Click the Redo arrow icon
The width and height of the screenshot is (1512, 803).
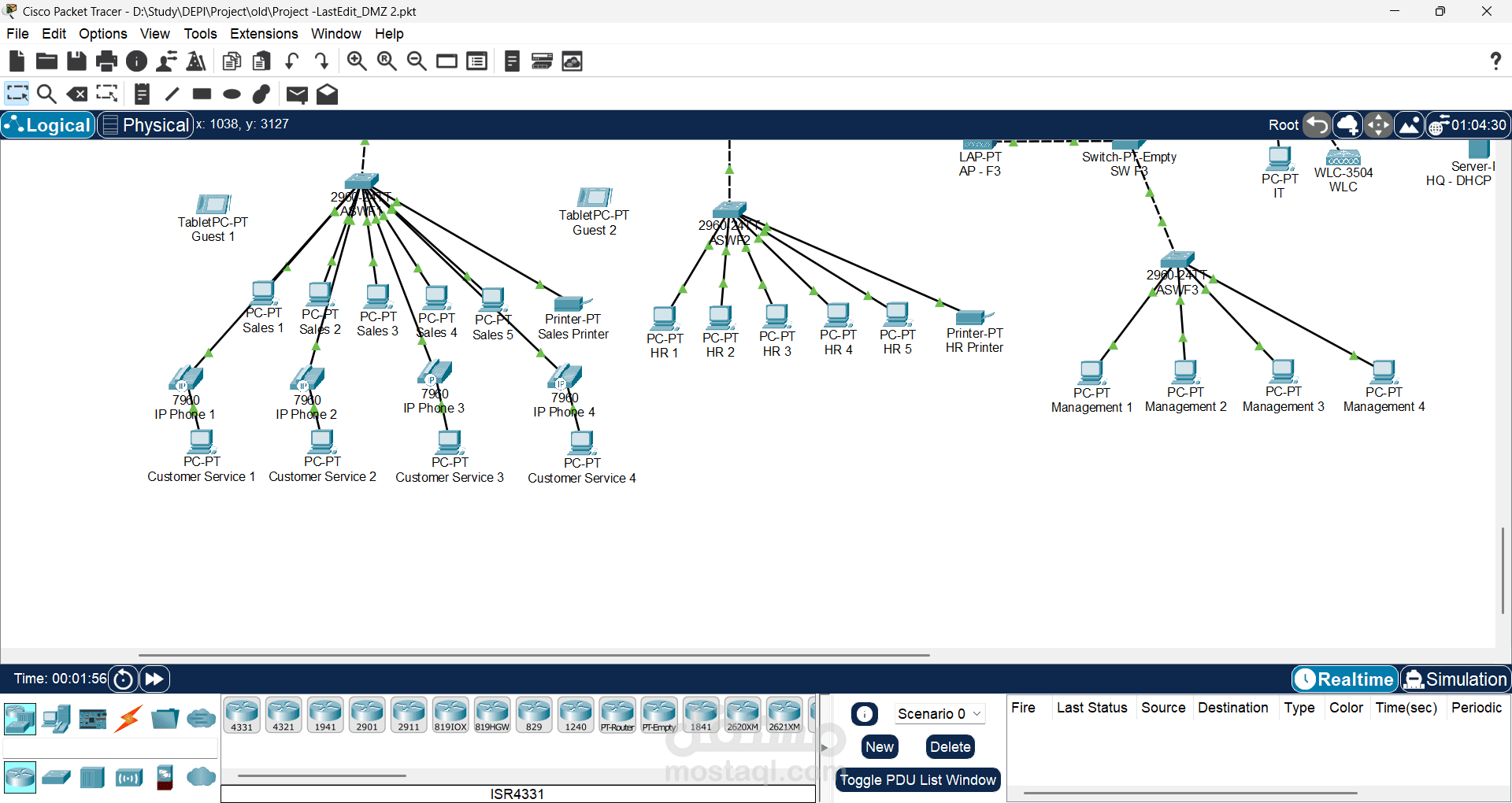321,61
